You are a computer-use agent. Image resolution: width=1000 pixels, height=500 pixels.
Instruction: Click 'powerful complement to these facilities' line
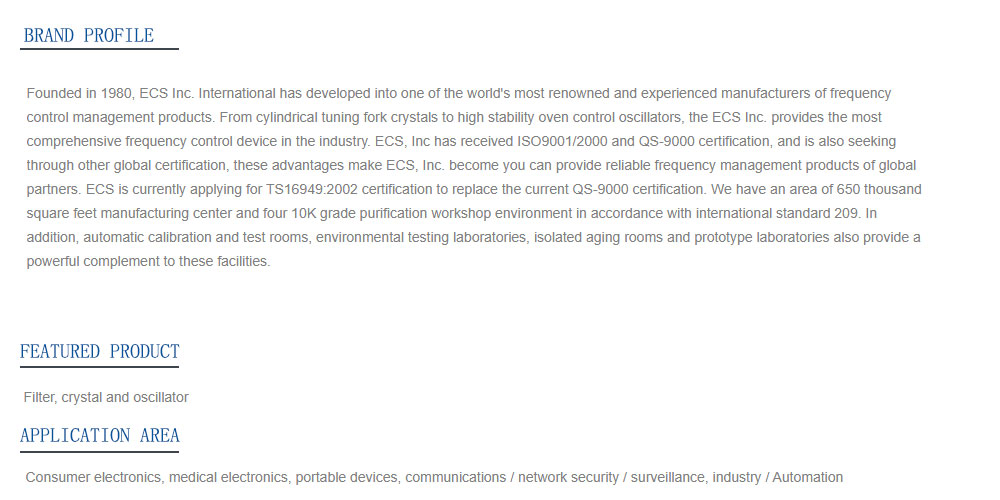tap(149, 261)
